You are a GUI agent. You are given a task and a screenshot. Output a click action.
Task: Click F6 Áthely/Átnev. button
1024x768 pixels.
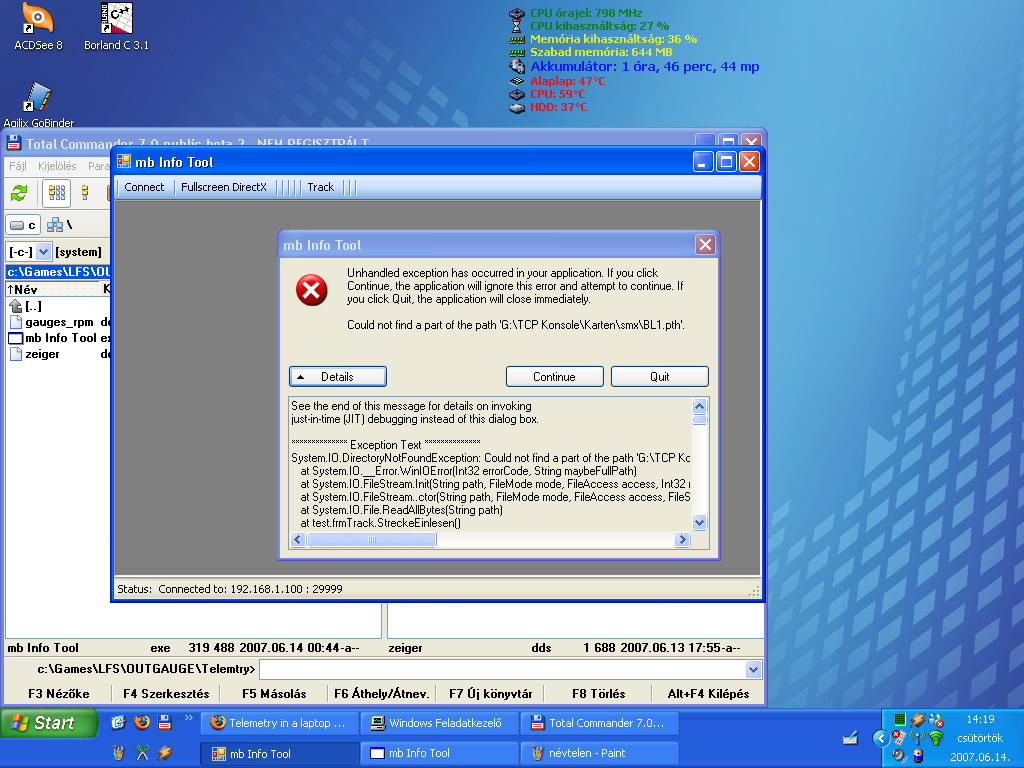click(381, 694)
